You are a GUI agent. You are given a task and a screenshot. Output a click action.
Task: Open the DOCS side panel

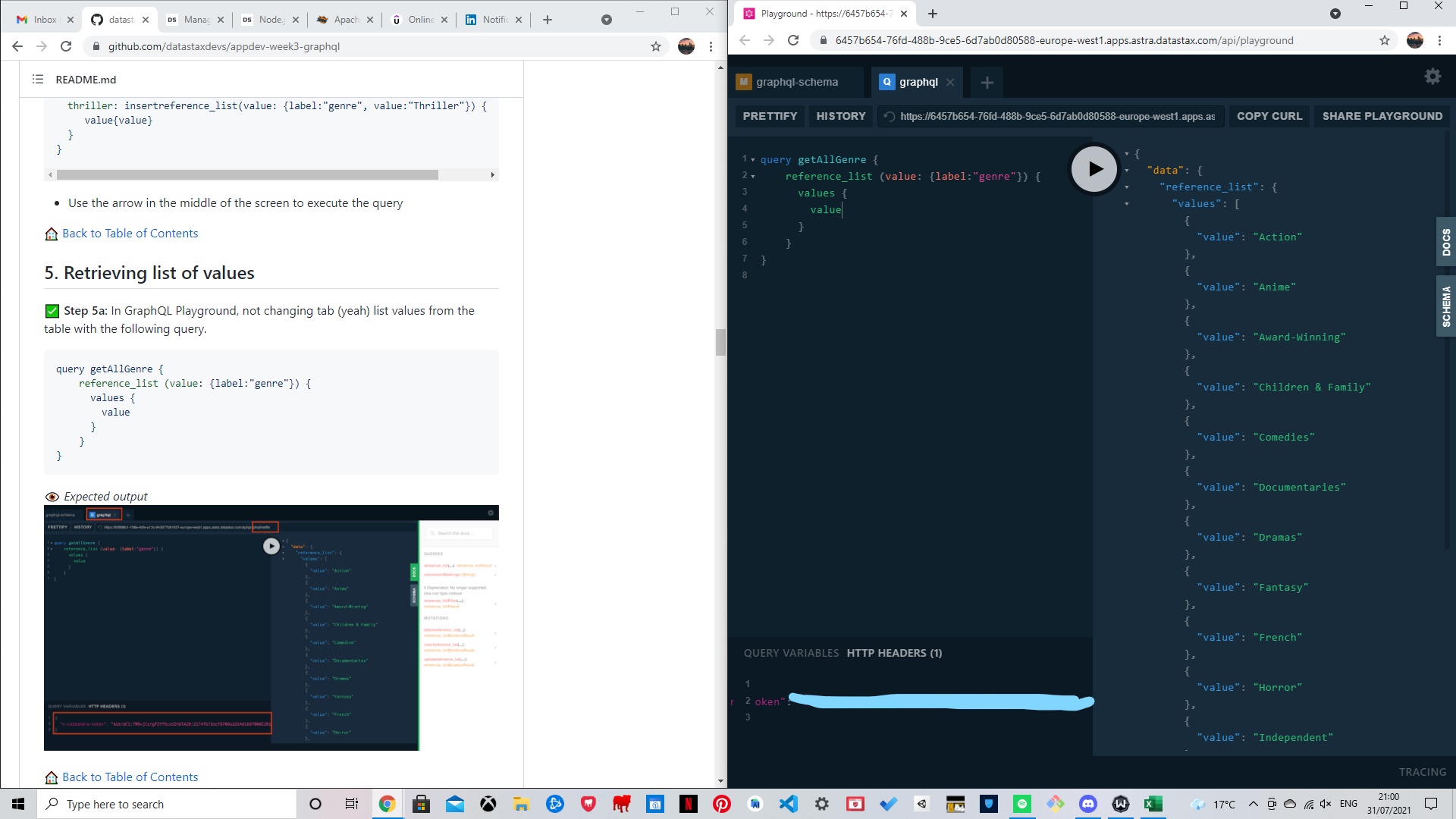[1447, 240]
